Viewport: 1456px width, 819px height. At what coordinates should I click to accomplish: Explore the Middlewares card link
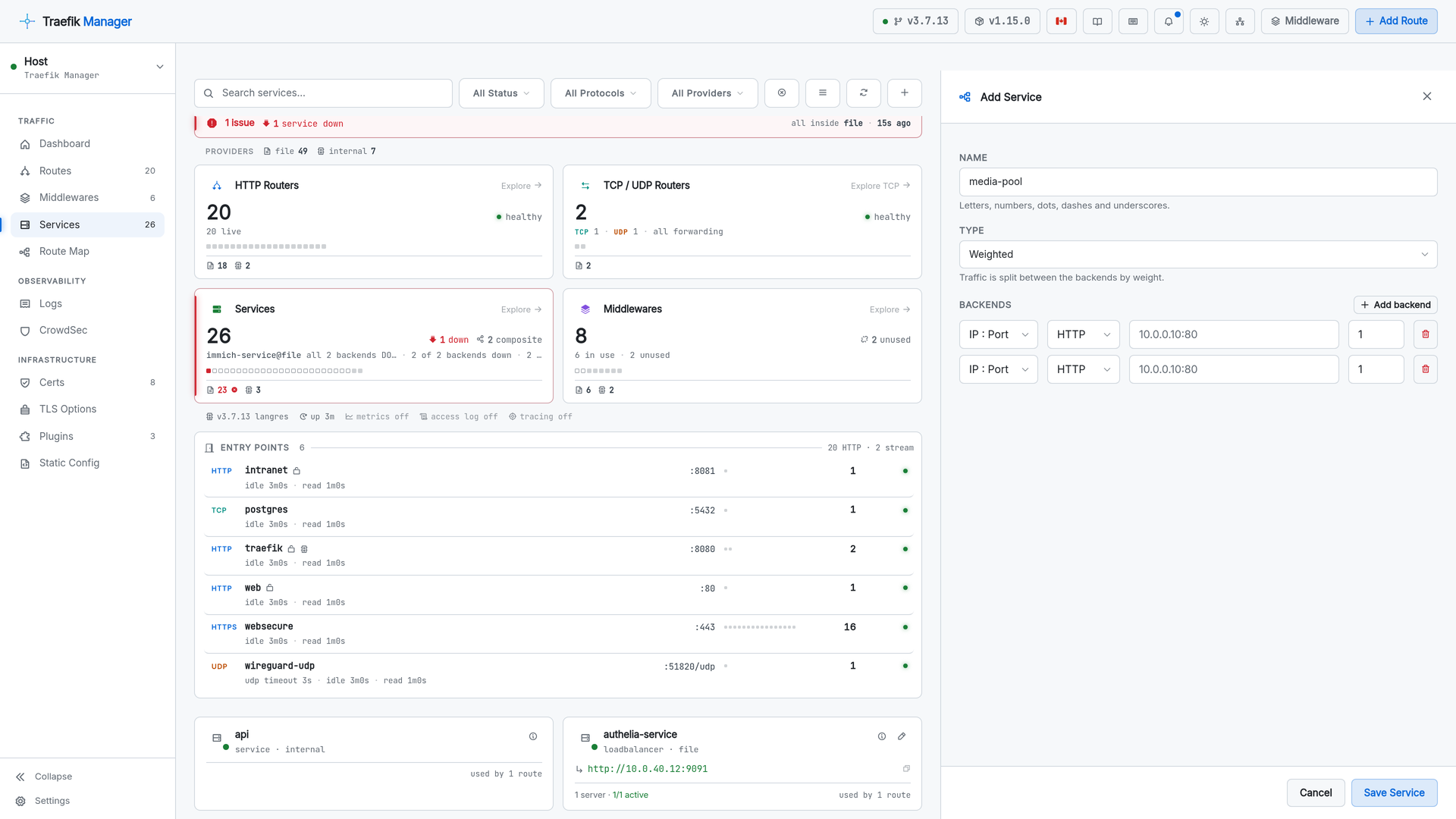coord(890,309)
